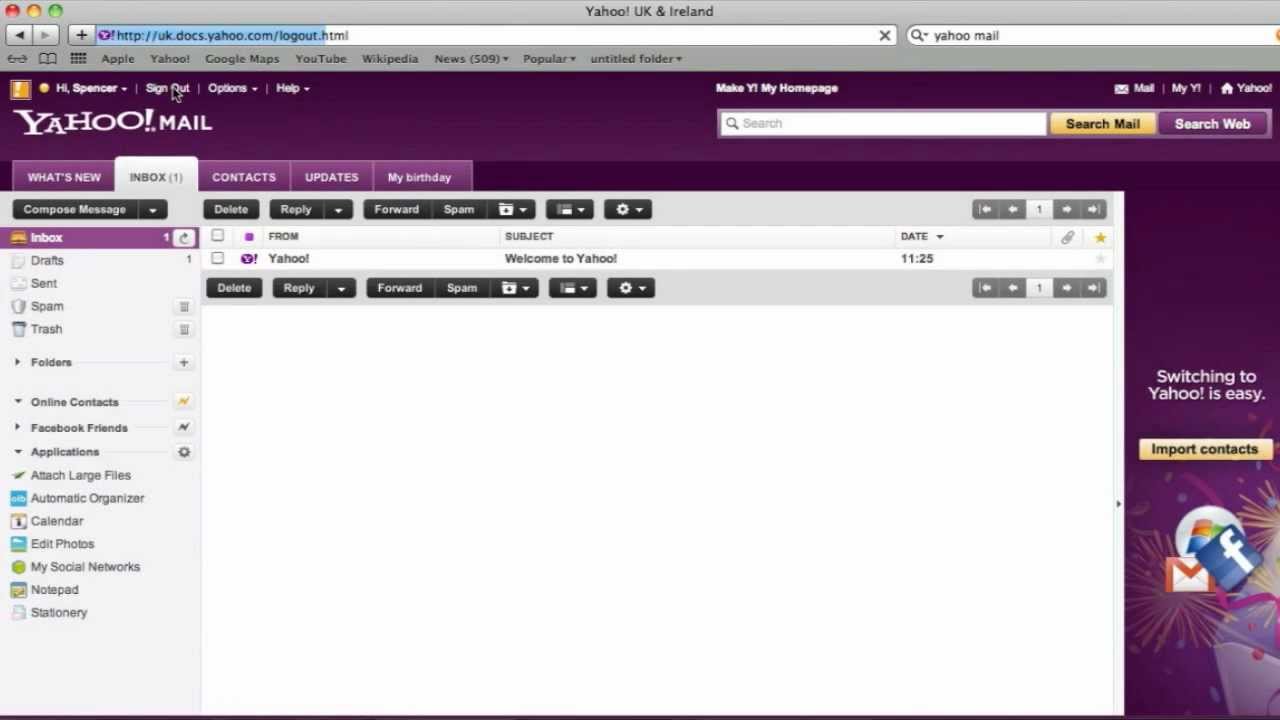Click the Sign Out link

click(167, 88)
